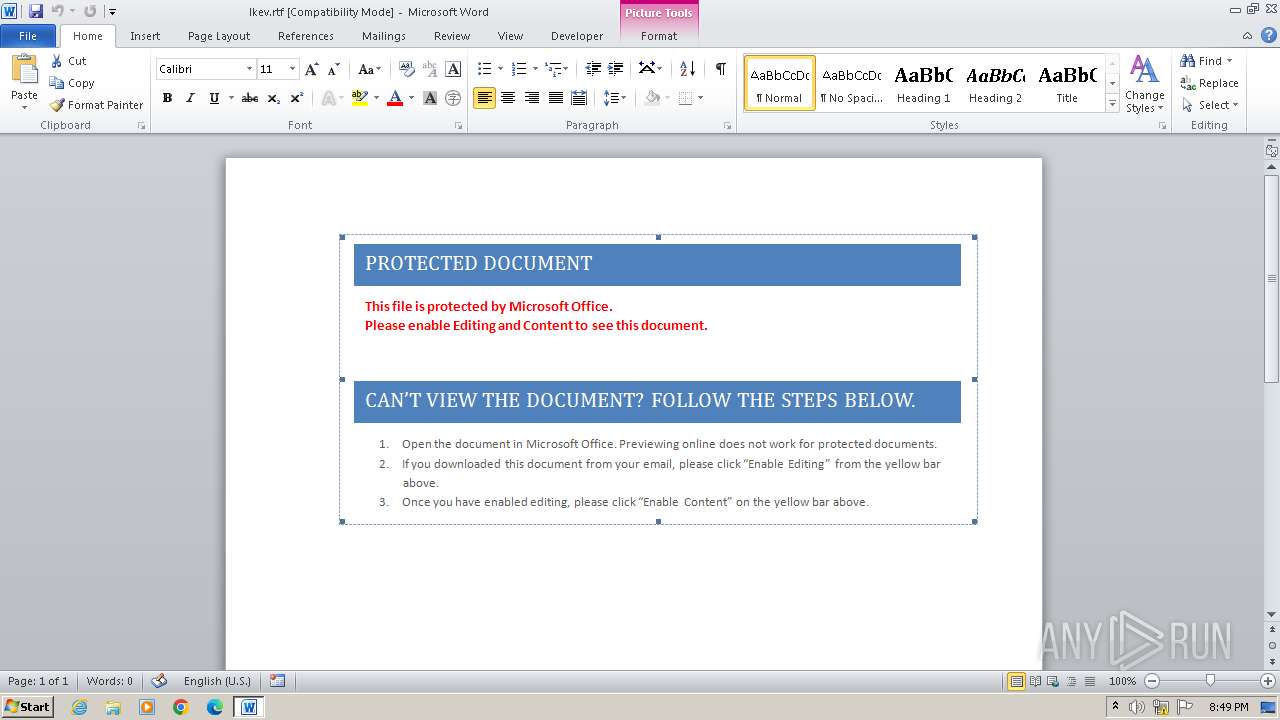Click the English (U.S.) language indicator

click(x=217, y=681)
